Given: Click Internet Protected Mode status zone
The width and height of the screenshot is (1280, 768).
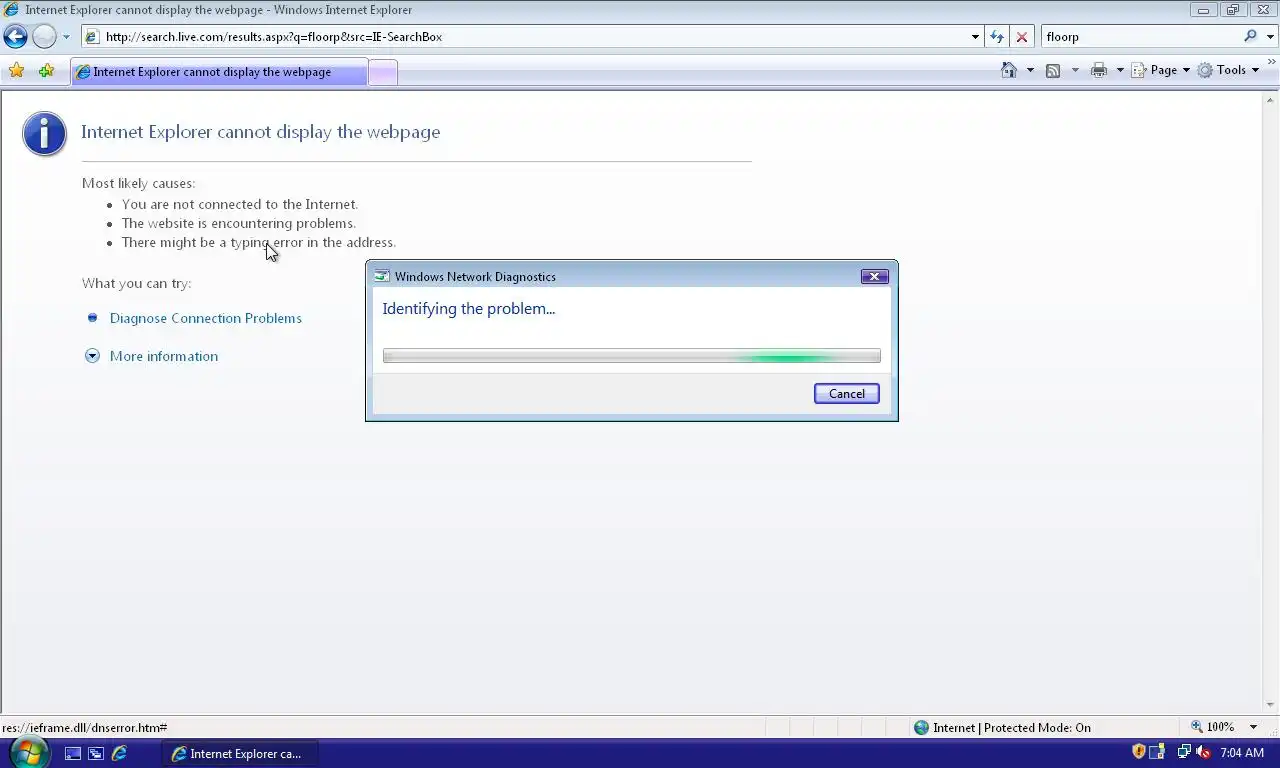Looking at the screenshot, I should (x=1002, y=728).
